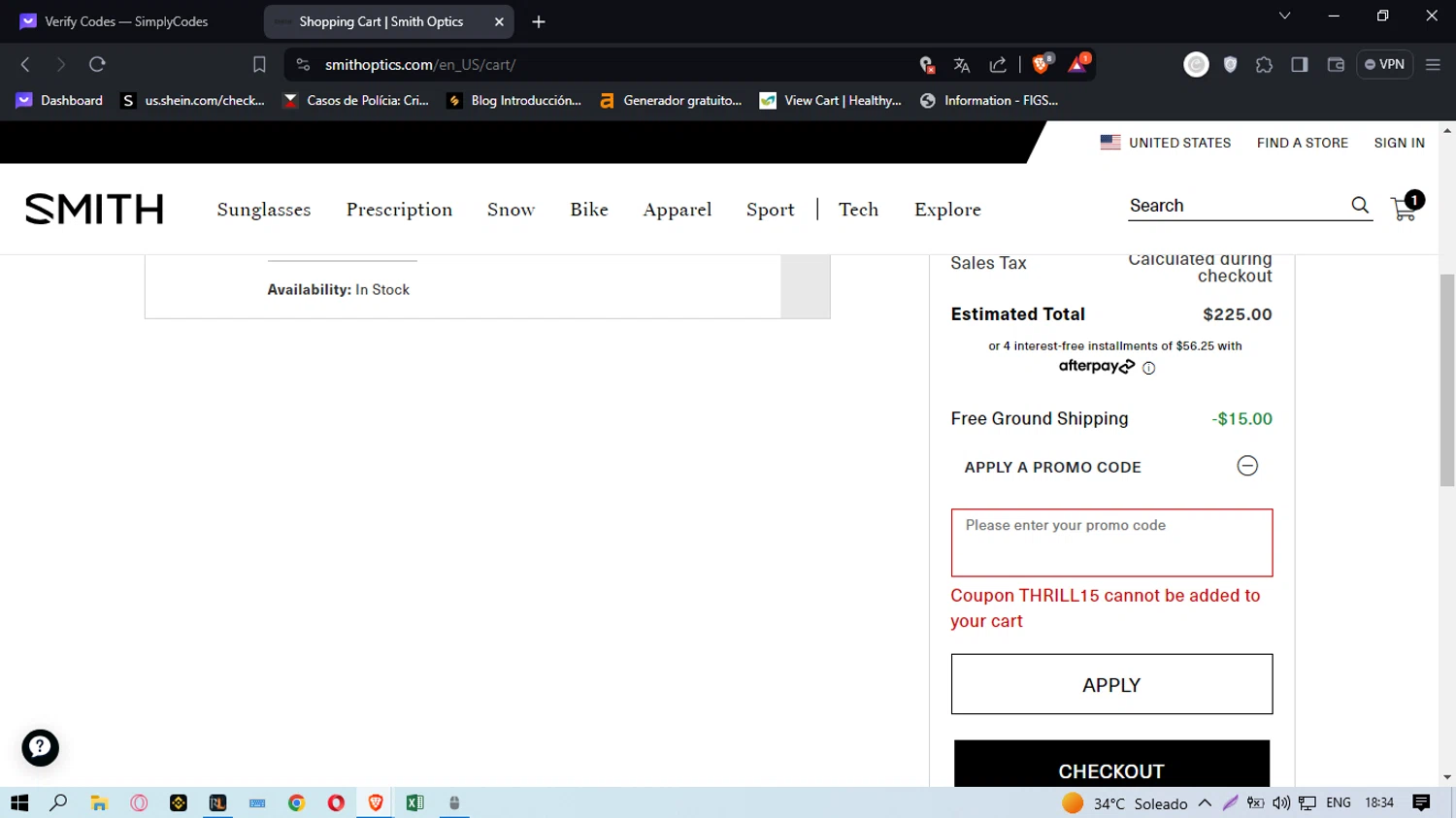Viewport: 1456px width, 818px height.
Task: Open the Windows notification center icon
Action: click(x=1421, y=802)
